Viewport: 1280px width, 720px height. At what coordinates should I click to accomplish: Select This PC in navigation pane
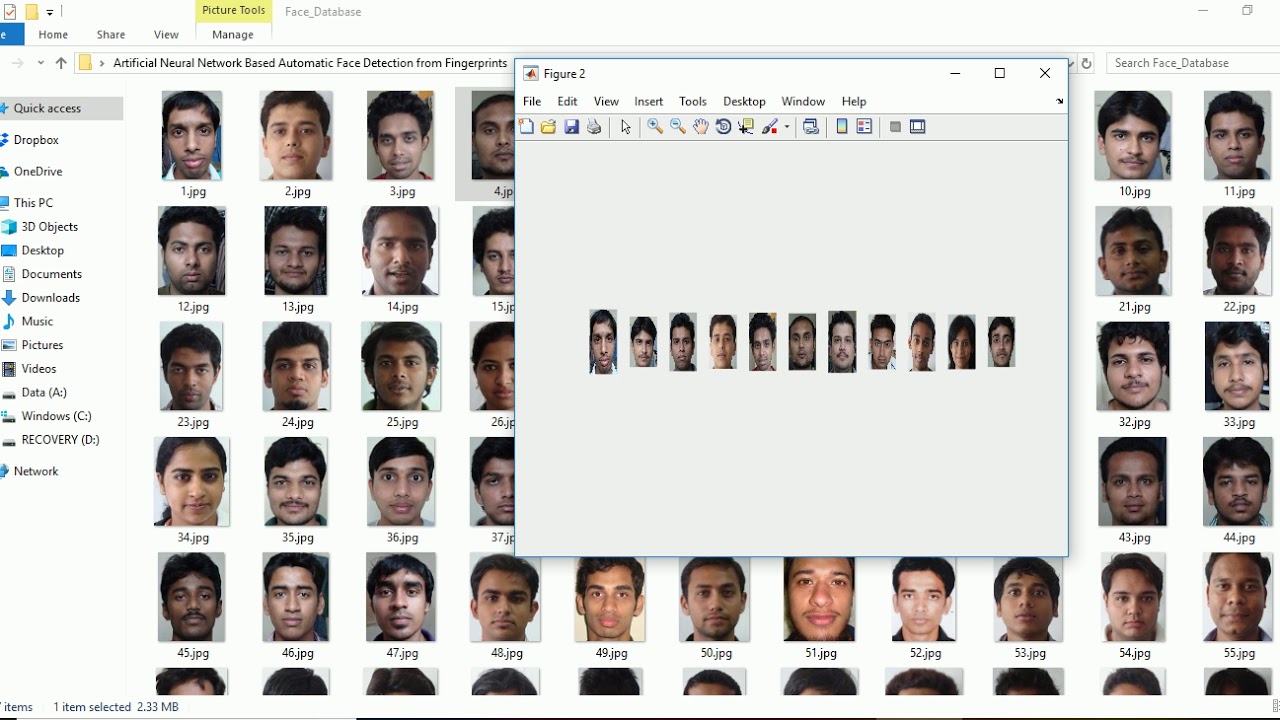[33, 202]
